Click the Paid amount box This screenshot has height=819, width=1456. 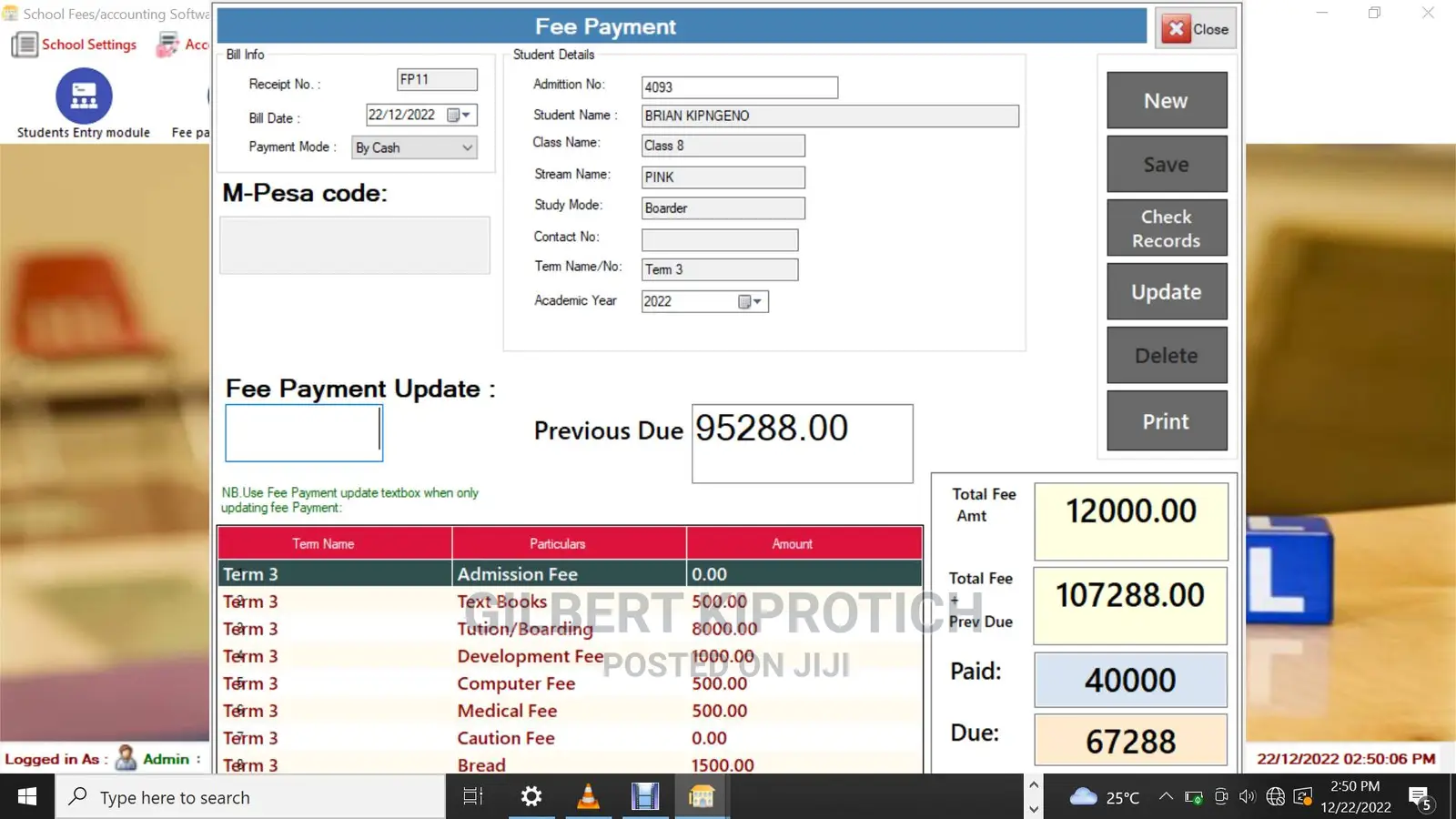coord(1130,680)
